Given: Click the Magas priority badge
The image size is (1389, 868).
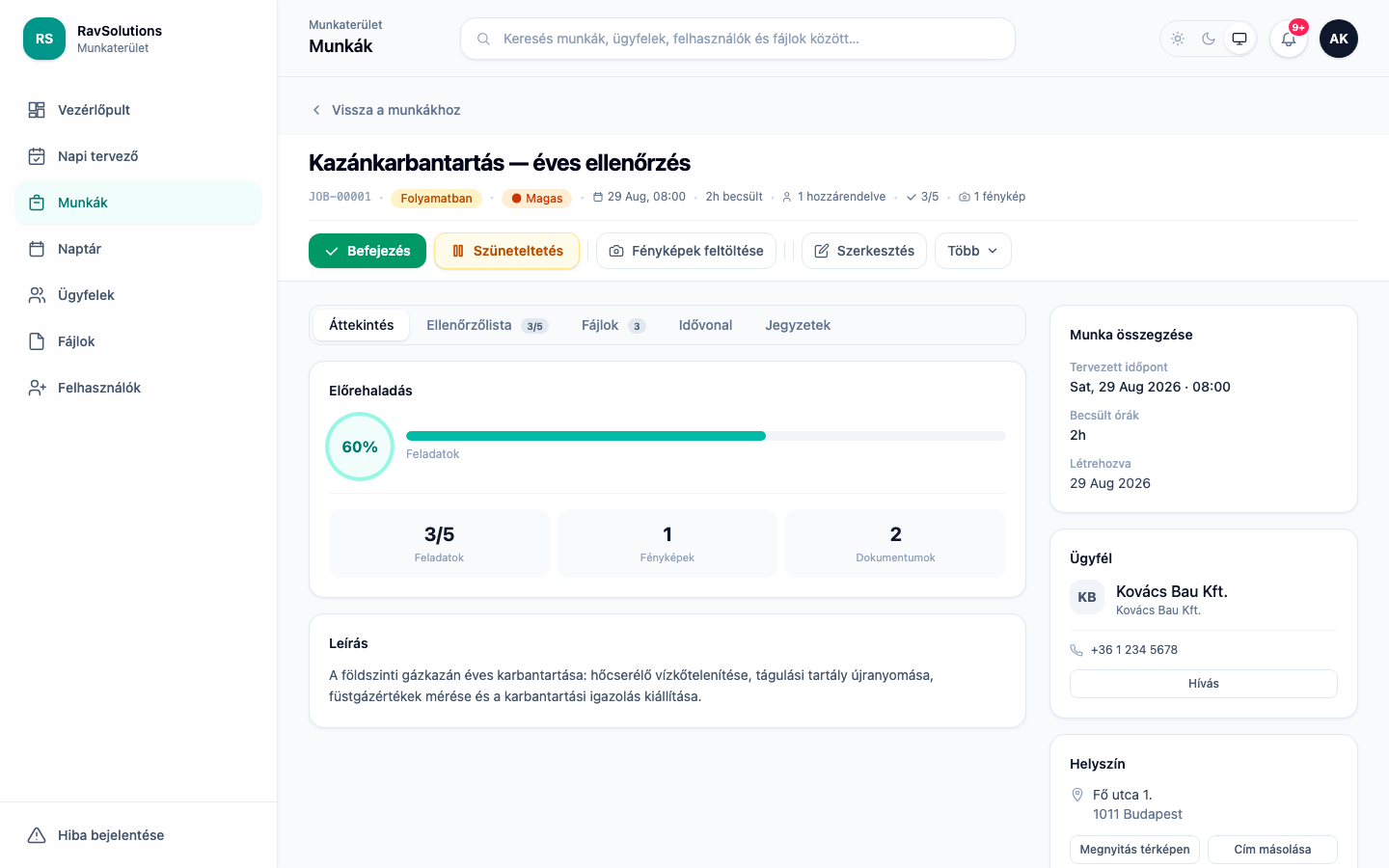Looking at the screenshot, I should point(536,198).
